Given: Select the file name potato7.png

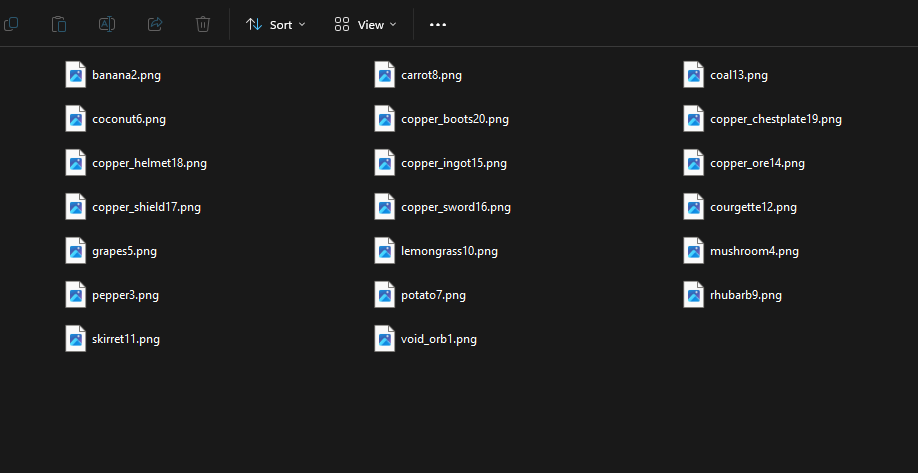Looking at the screenshot, I should click(x=433, y=295).
